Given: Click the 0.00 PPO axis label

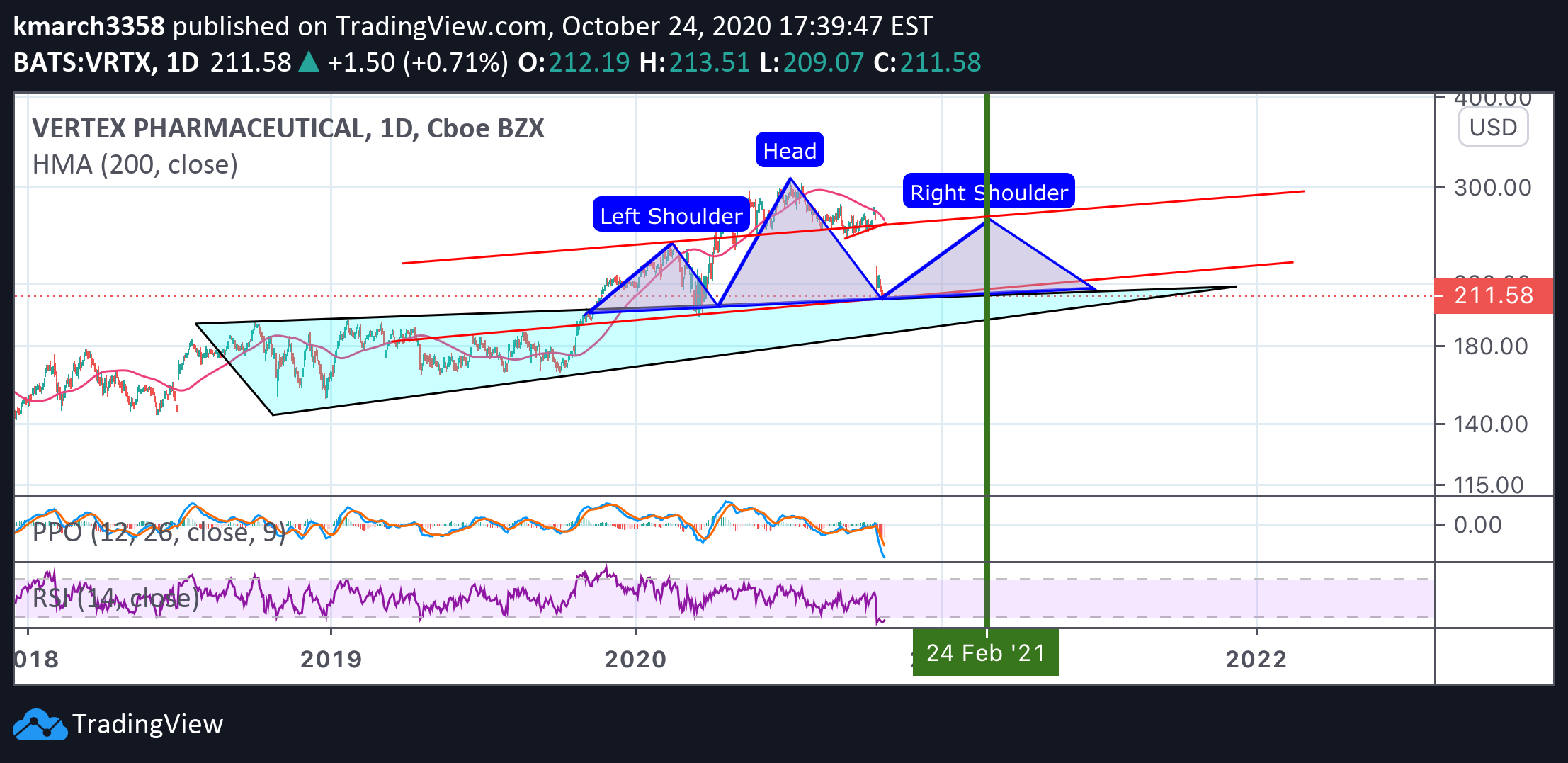Looking at the screenshot, I should (1478, 525).
